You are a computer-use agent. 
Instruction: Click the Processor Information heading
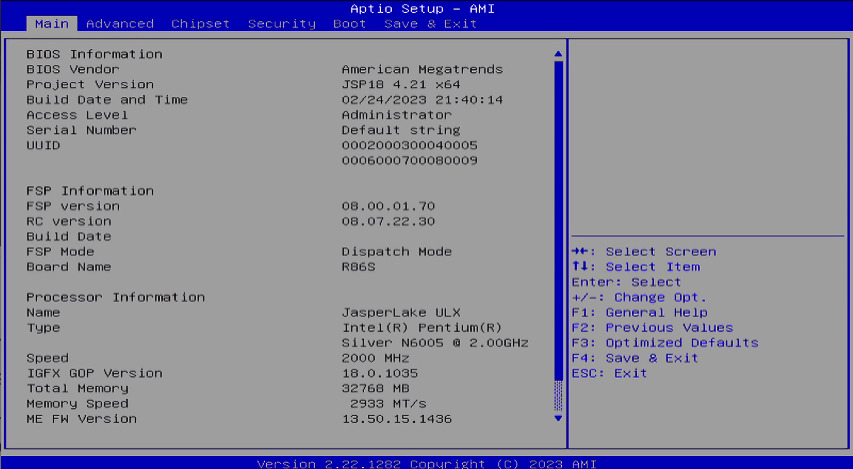pos(116,298)
